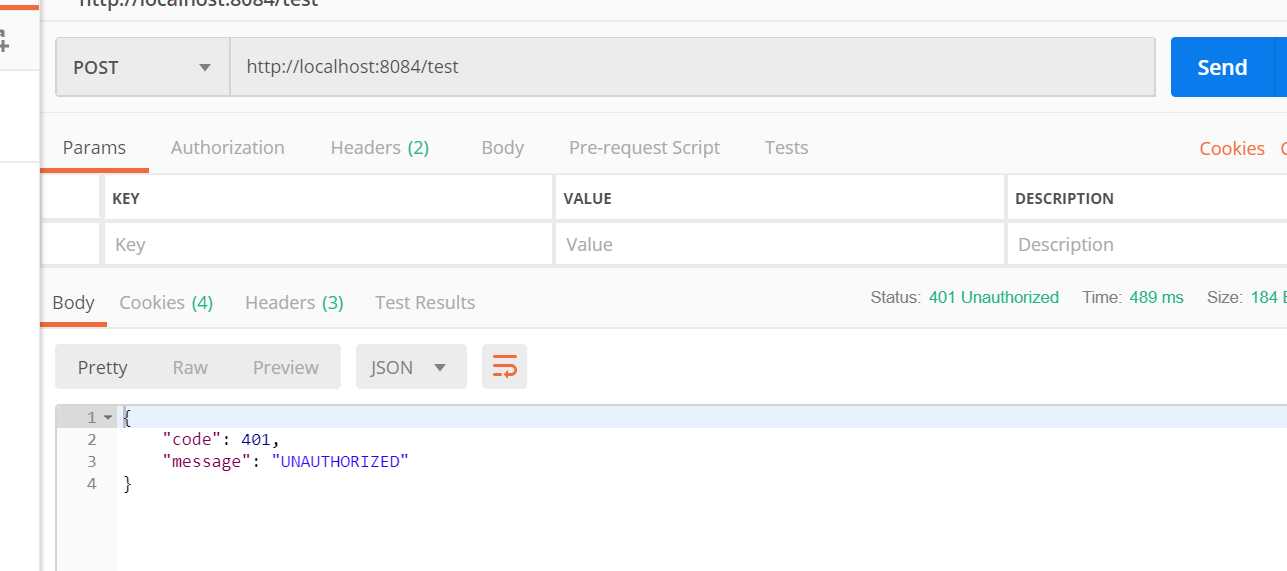Click the "code": 401 line
Viewport: 1287px width, 571px height.
click(221, 439)
